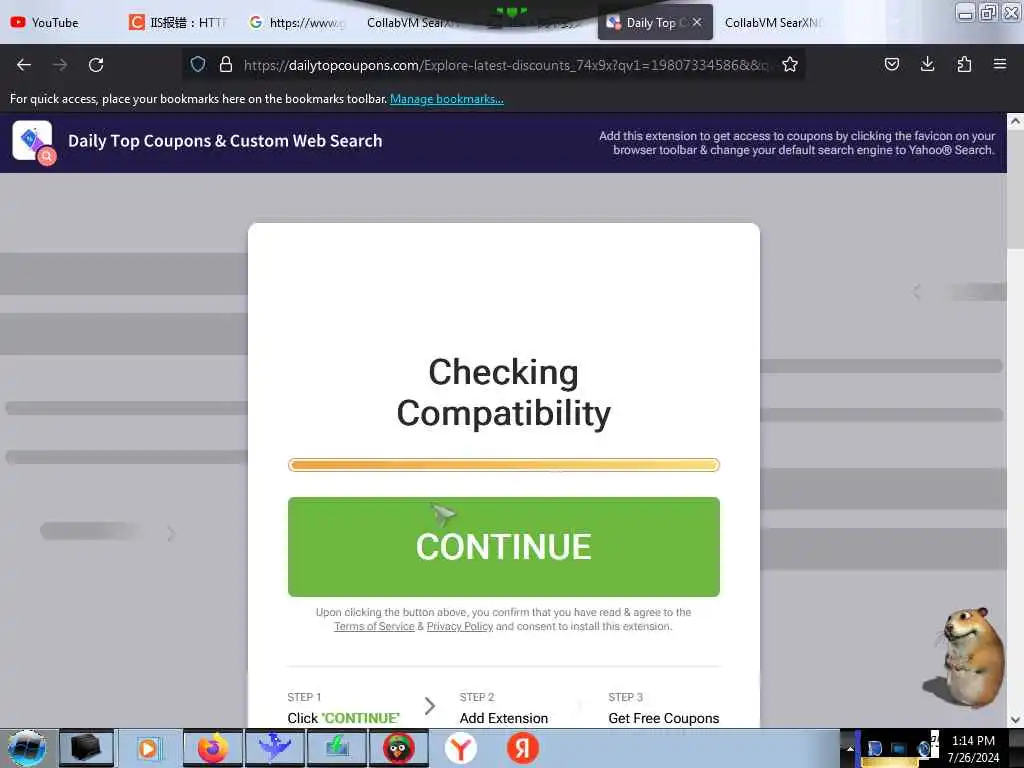
Task: Go back using the browser back arrow
Action: [24, 65]
